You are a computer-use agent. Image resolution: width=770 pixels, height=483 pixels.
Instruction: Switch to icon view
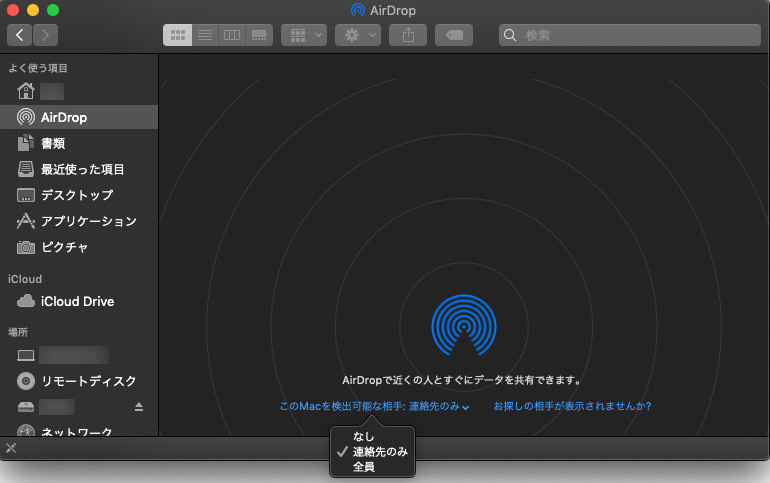click(x=177, y=35)
